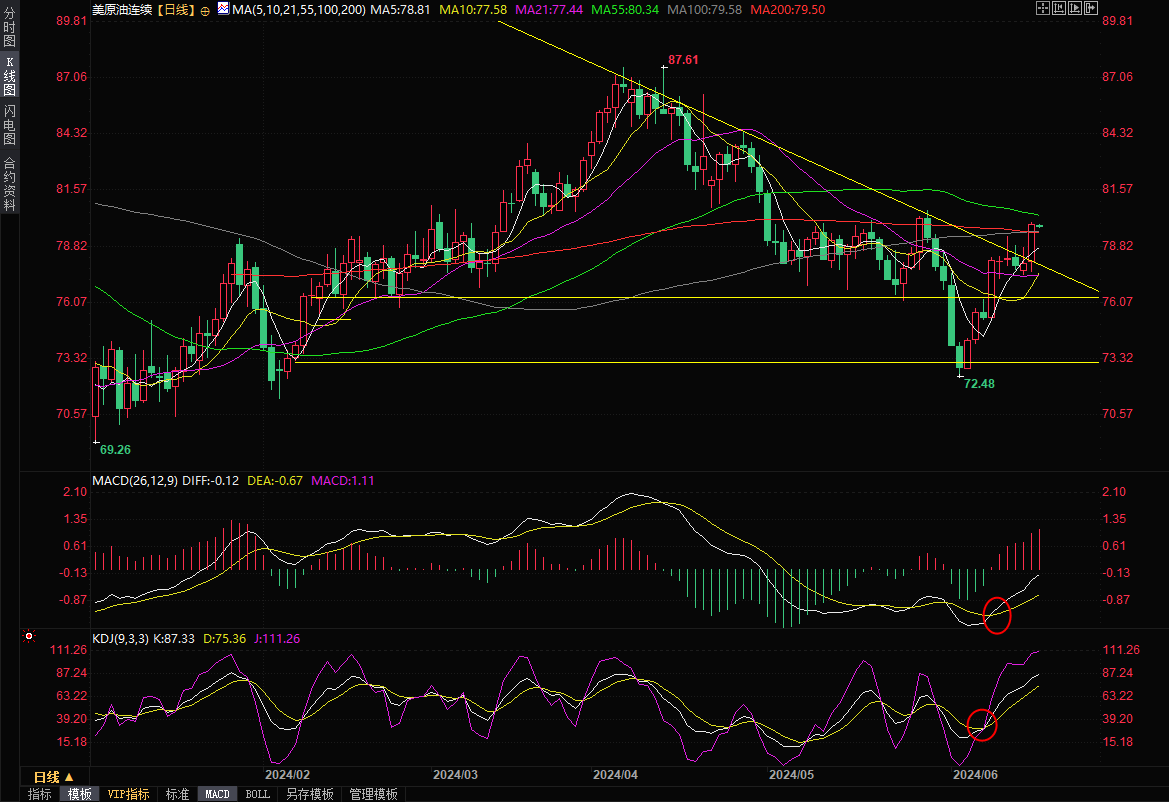Click the 管理模板 button

pyautogui.click(x=373, y=794)
